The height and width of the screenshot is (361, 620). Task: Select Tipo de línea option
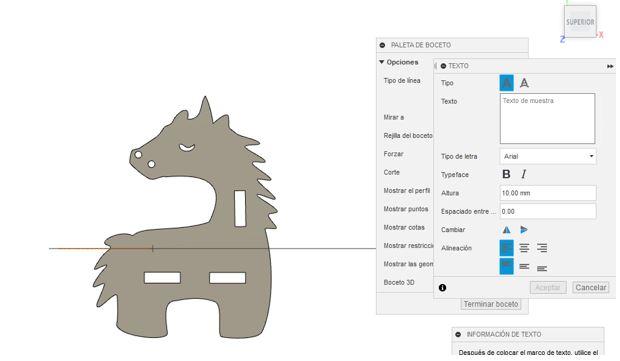click(x=402, y=80)
